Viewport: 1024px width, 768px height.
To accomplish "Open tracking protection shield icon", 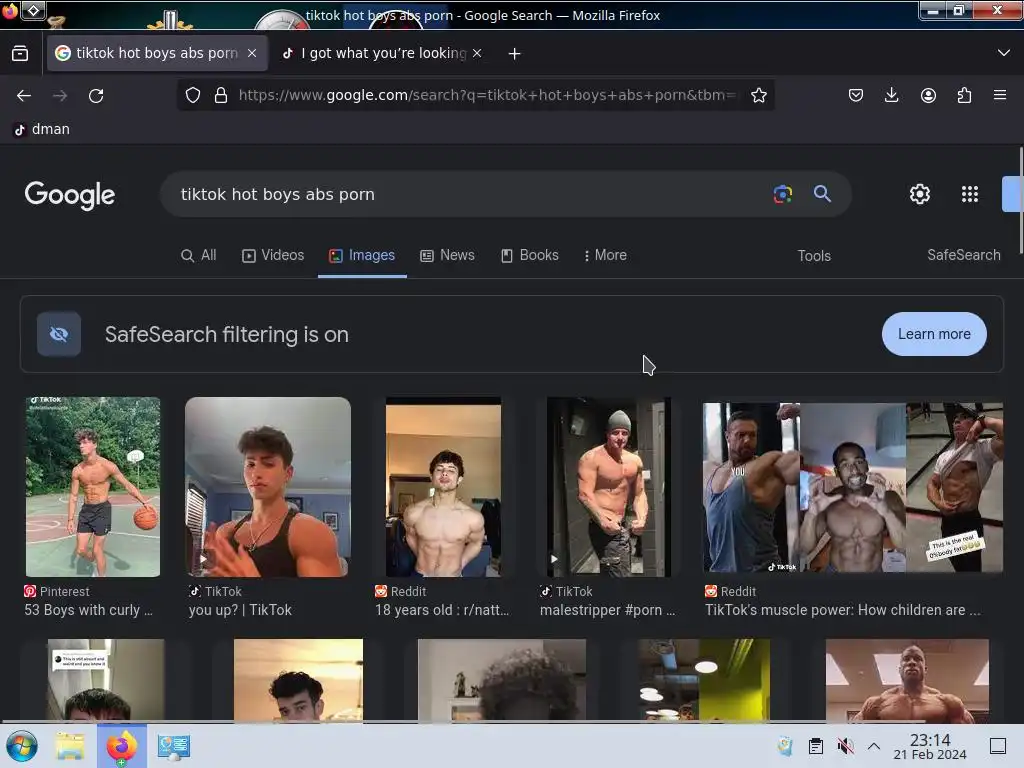I will (x=193, y=95).
